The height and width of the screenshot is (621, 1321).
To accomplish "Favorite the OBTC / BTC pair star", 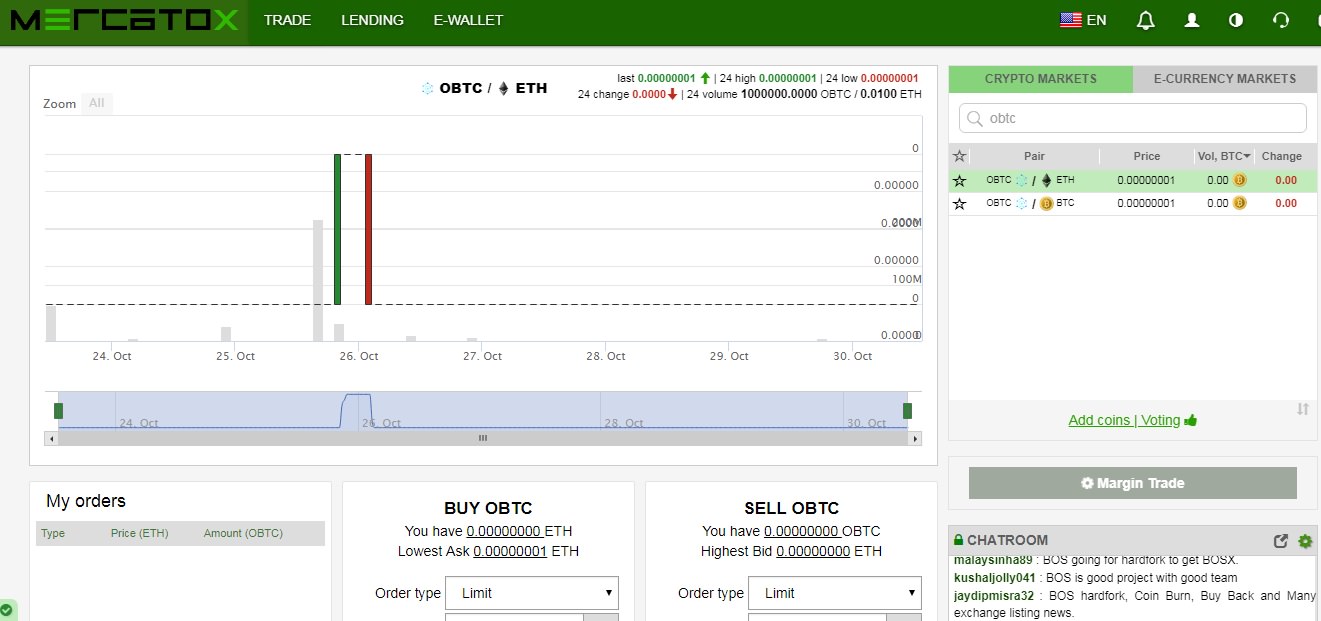I will point(960,203).
